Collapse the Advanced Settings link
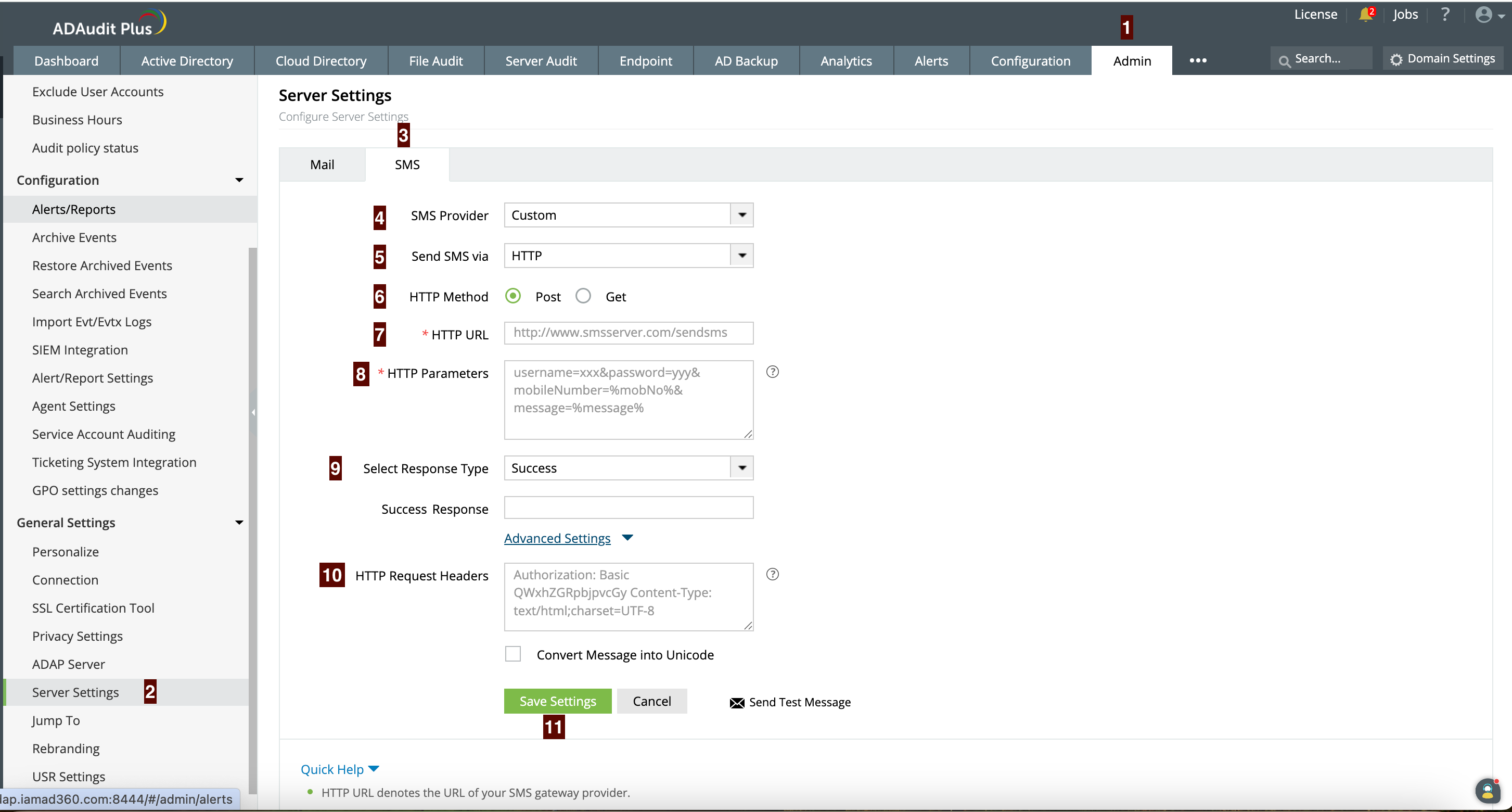This screenshot has width=1512, height=812. pos(557,538)
